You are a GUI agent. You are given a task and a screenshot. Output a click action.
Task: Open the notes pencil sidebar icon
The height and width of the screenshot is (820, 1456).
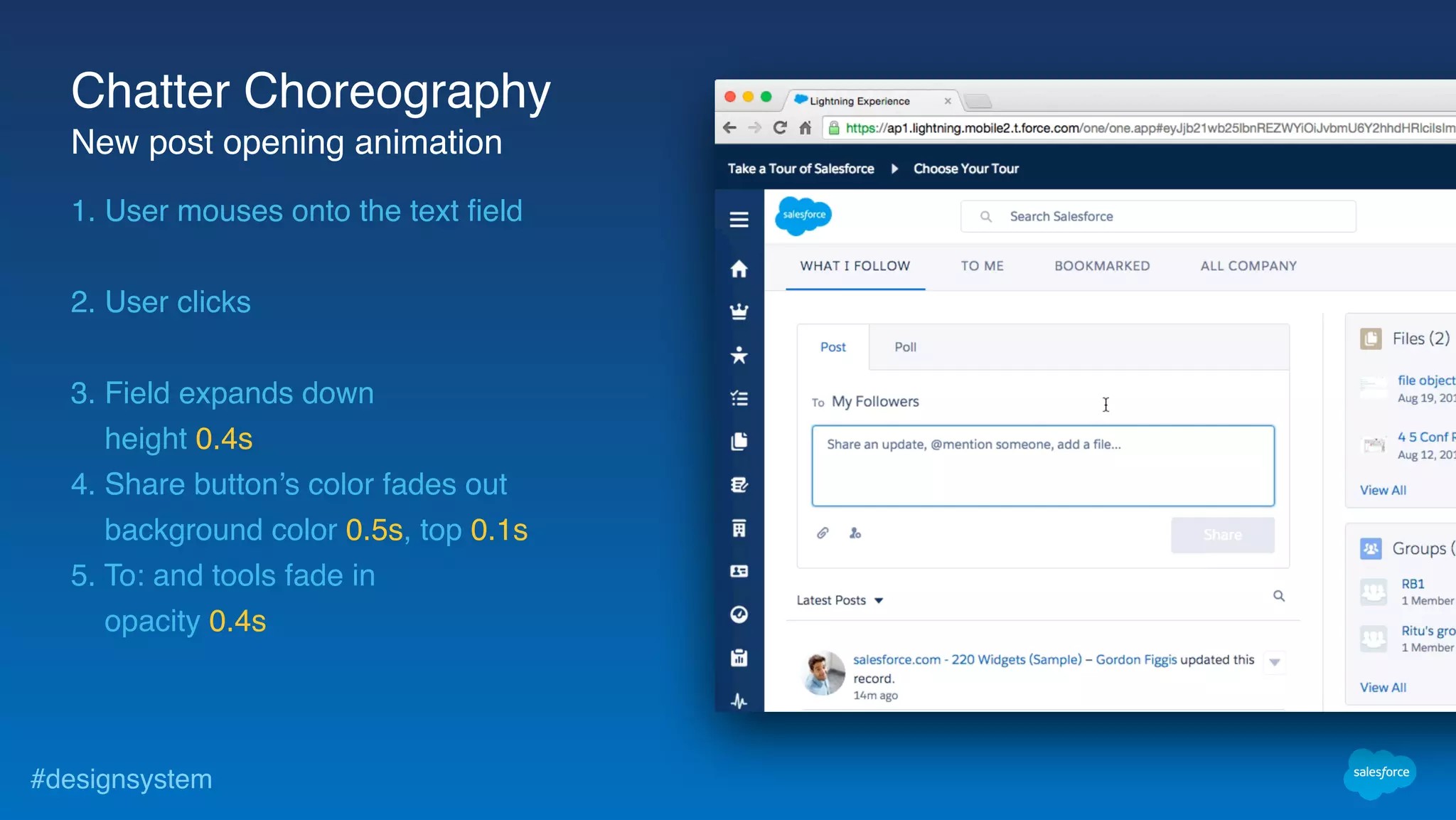[x=739, y=485]
